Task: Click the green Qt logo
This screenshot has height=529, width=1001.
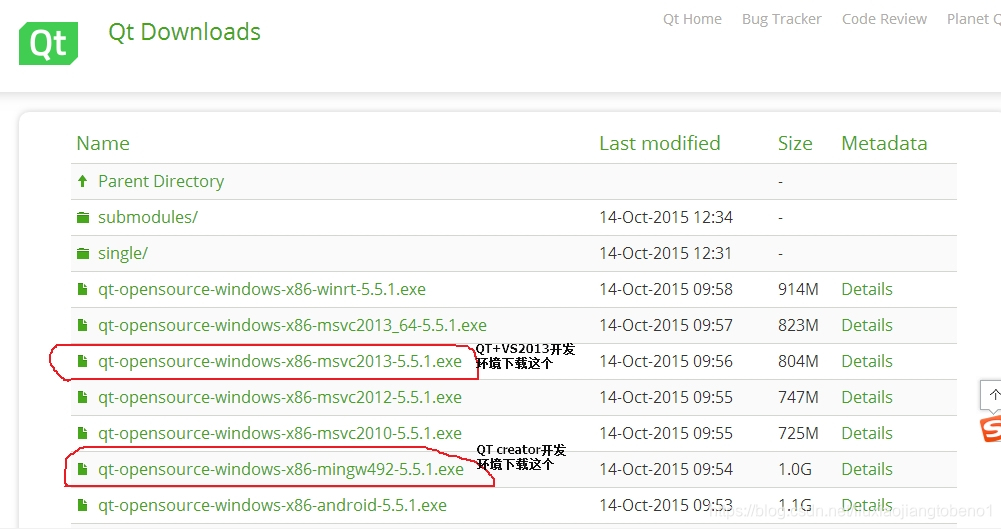Action: pyautogui.click(x=49, y=43)
